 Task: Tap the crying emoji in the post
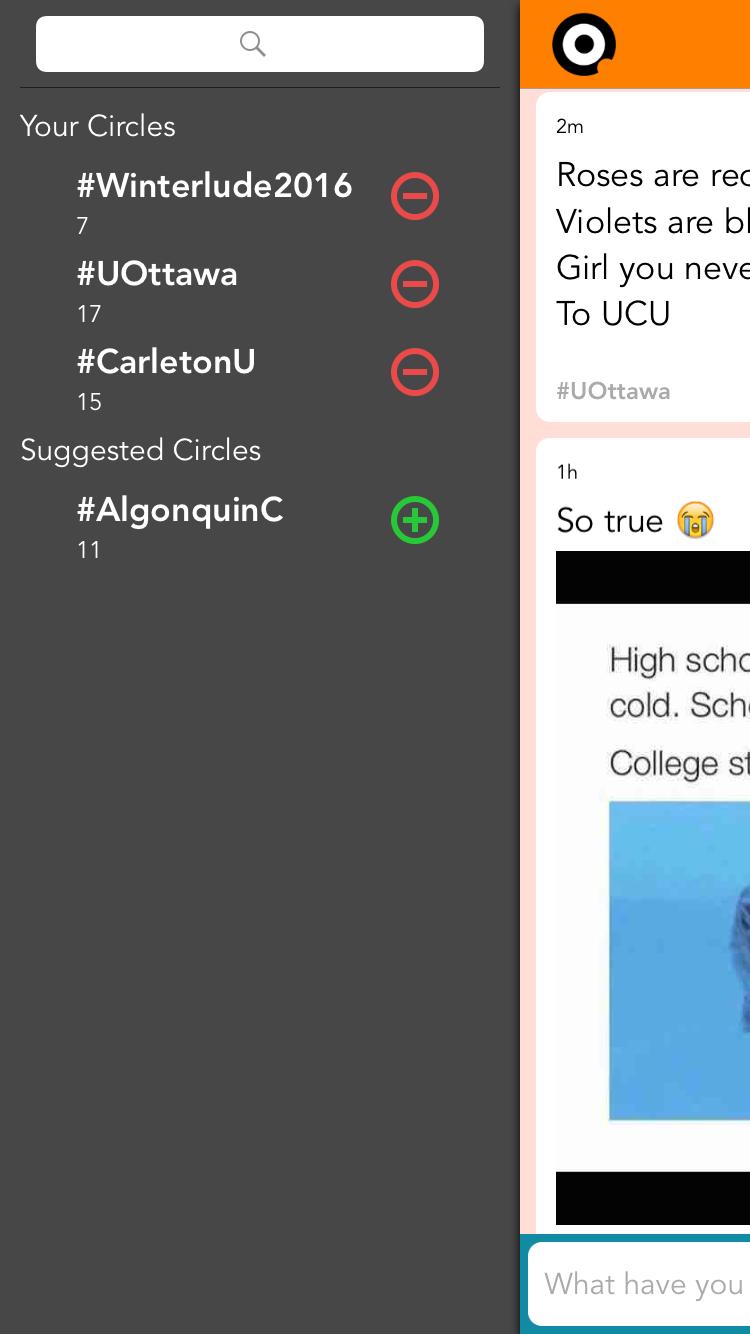695,520
